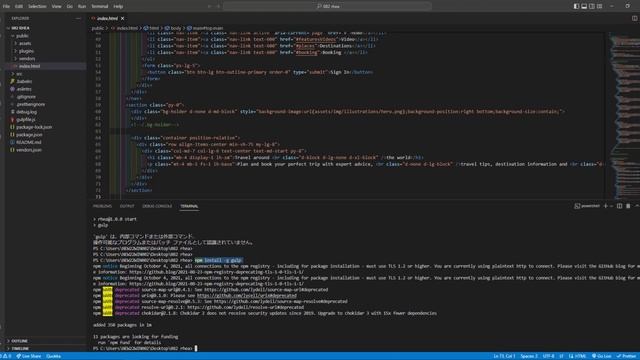Open README.md file
The image size is (640, 360).
(29, 142)
